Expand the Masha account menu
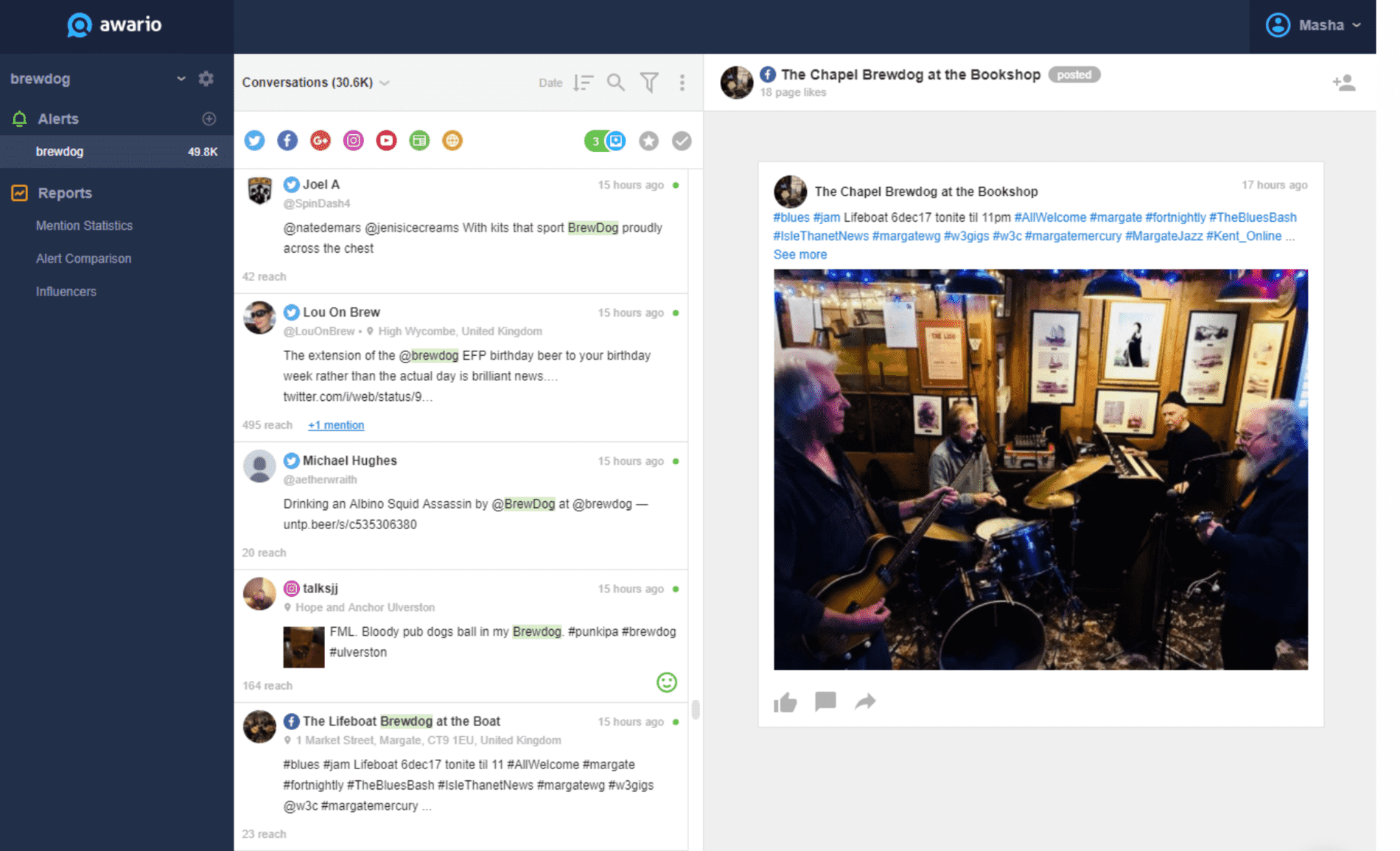The height and width of the screenshot is (851, 1400). click(x=1358, y=24)
